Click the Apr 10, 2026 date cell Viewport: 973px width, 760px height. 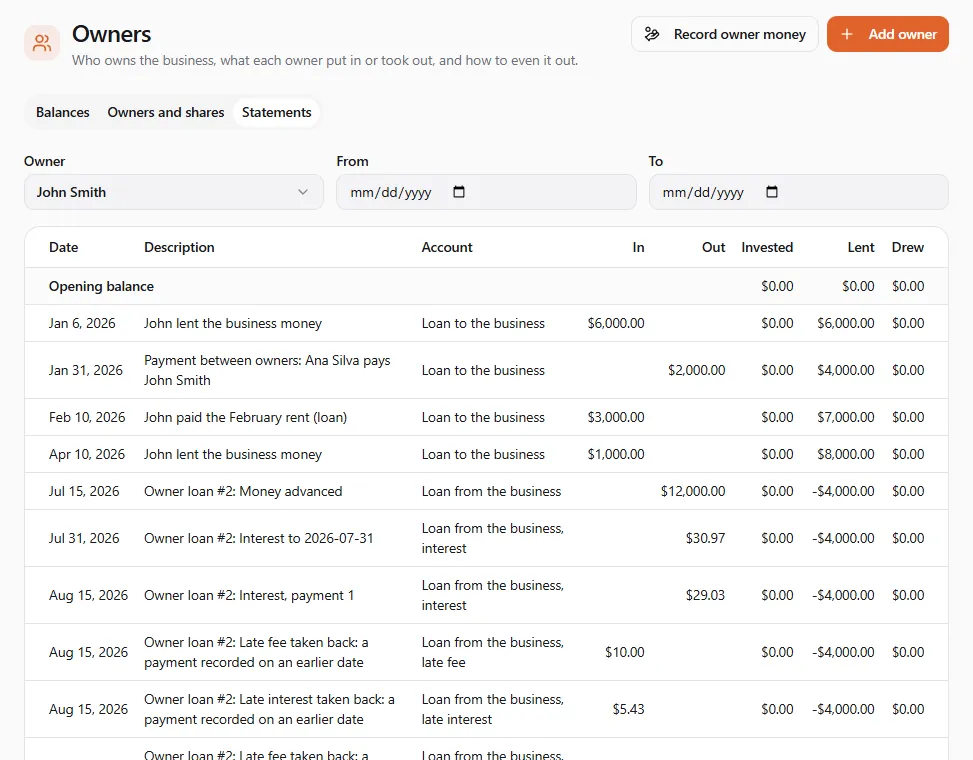[87, 455]
